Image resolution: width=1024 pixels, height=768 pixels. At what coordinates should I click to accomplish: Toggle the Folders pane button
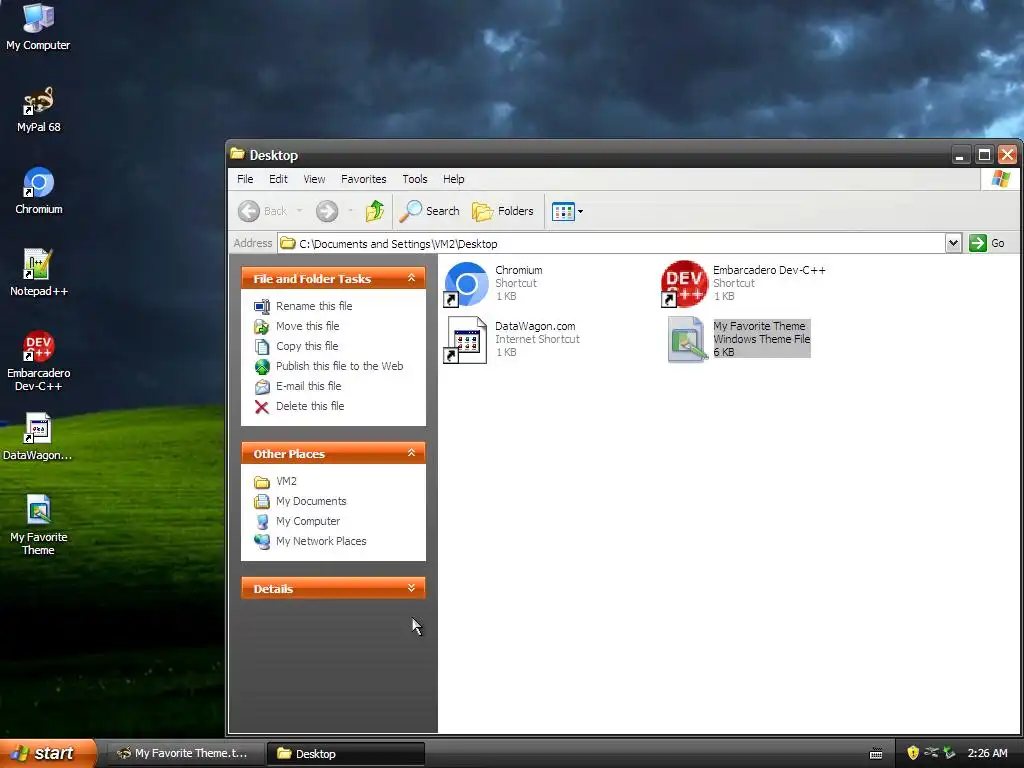tap(503, 211)
